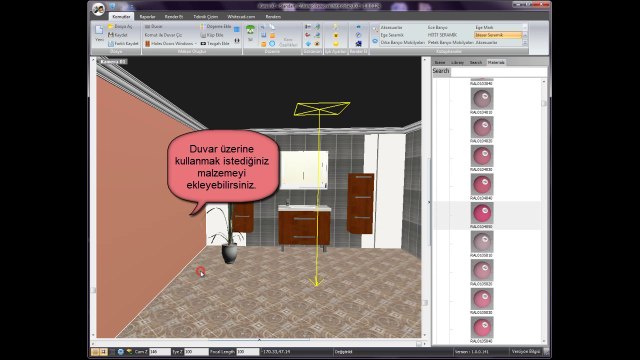Click Dosya Aç to open file
This screenshot has height=360, width=640.
coord(120,27)
